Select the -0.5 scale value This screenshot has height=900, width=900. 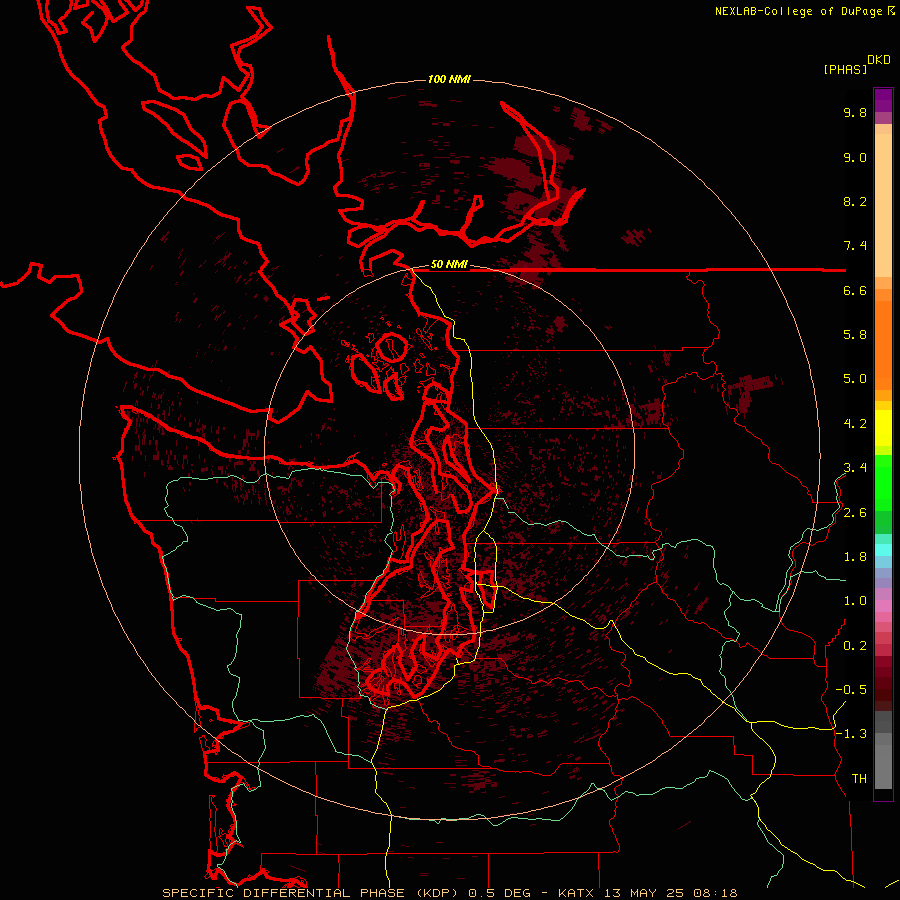point(851,690)
